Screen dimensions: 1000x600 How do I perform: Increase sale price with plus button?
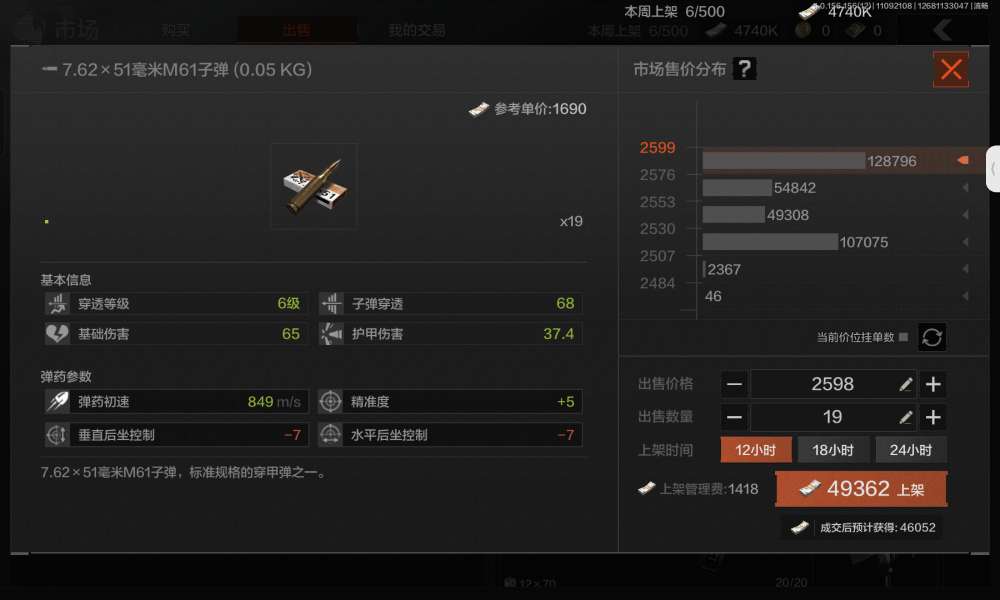pos(933,384)
